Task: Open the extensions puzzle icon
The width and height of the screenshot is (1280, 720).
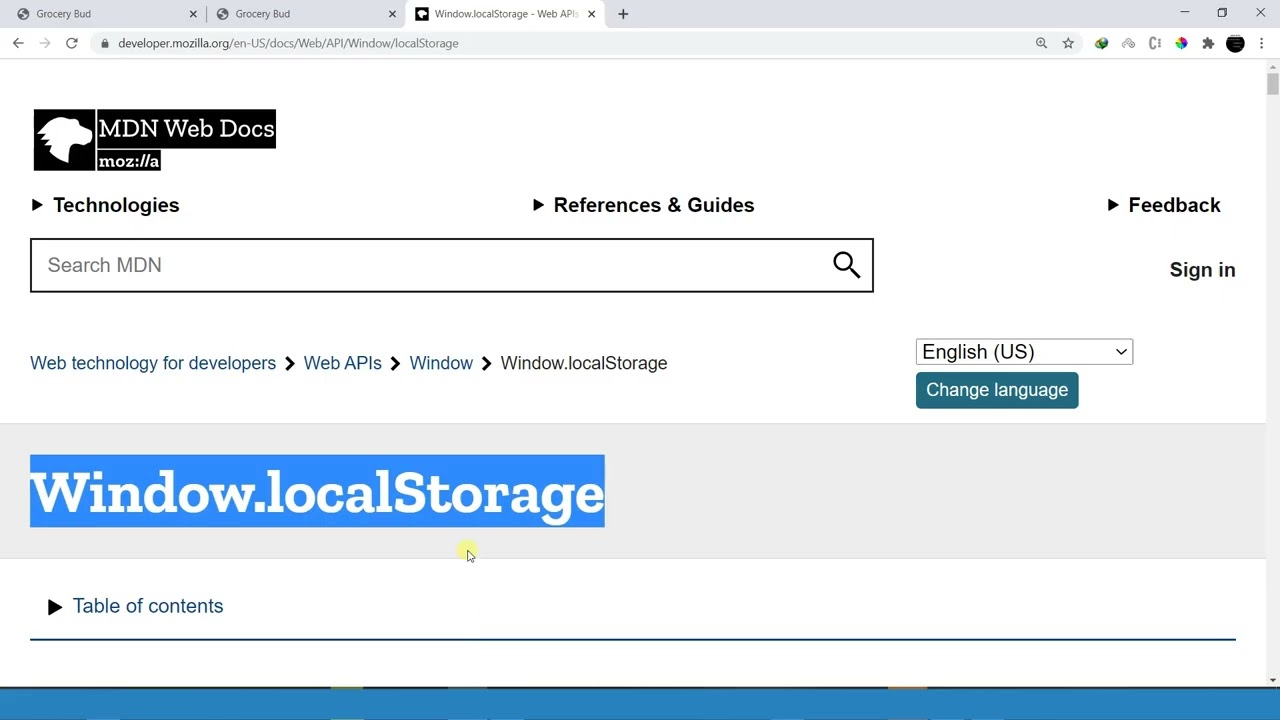Action: pos(1208,43)
